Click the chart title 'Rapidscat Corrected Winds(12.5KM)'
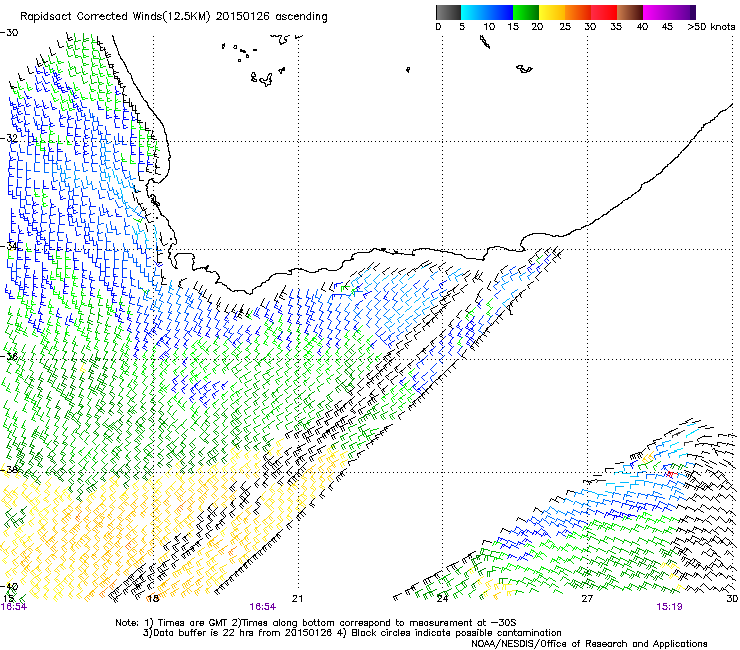 point(115,17)
